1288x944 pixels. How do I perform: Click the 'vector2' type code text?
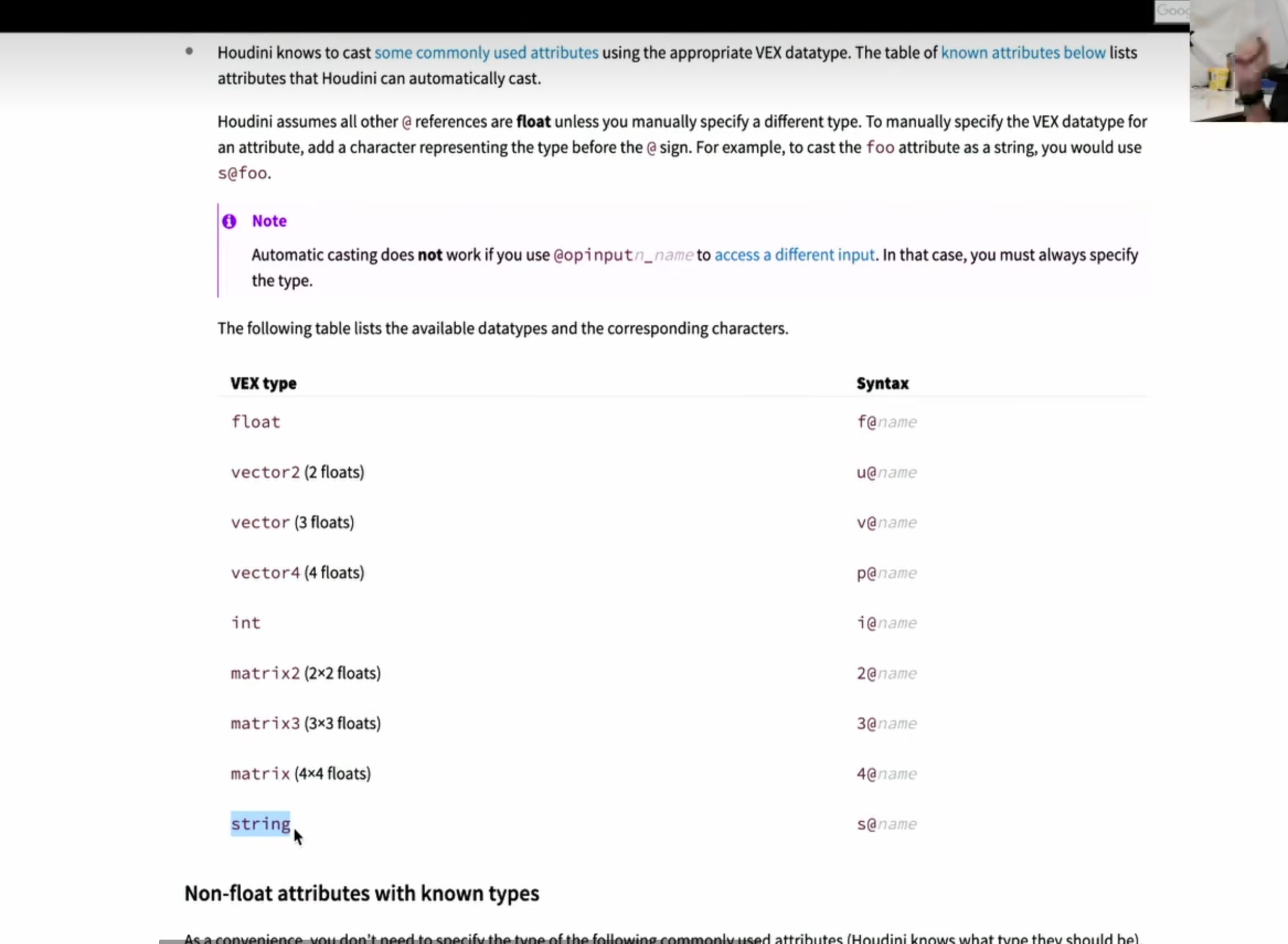tap(265, 472)
